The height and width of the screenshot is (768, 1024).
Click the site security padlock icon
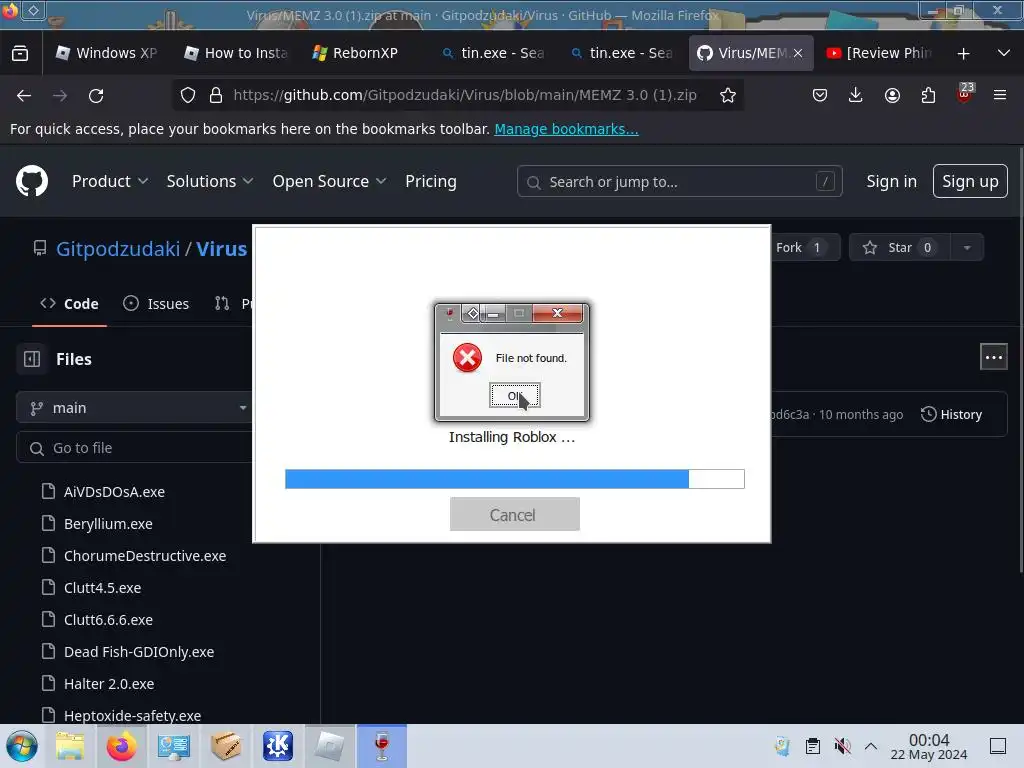click(216, 95)
